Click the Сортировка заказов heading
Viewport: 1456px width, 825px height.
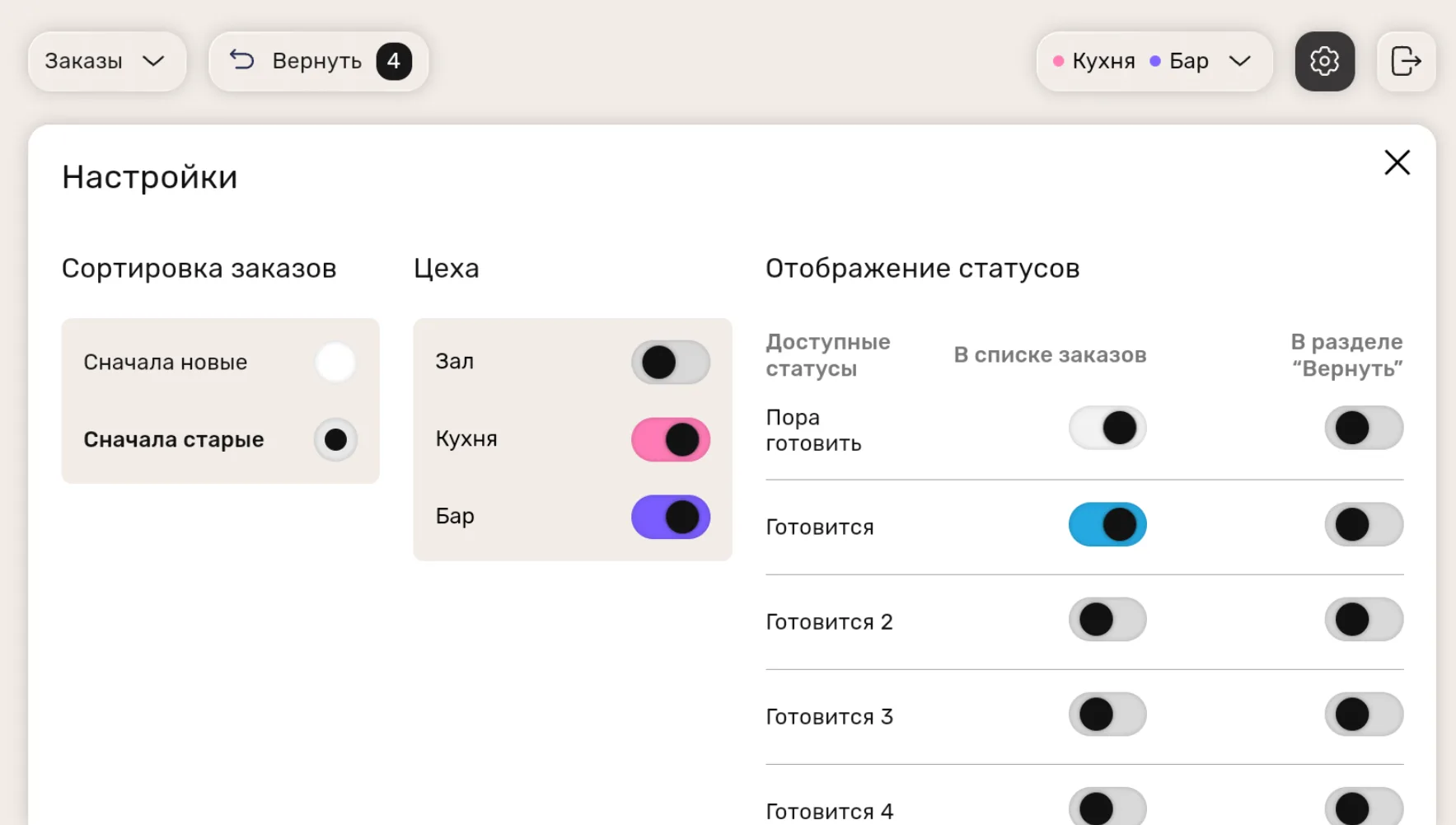[199, 269]
